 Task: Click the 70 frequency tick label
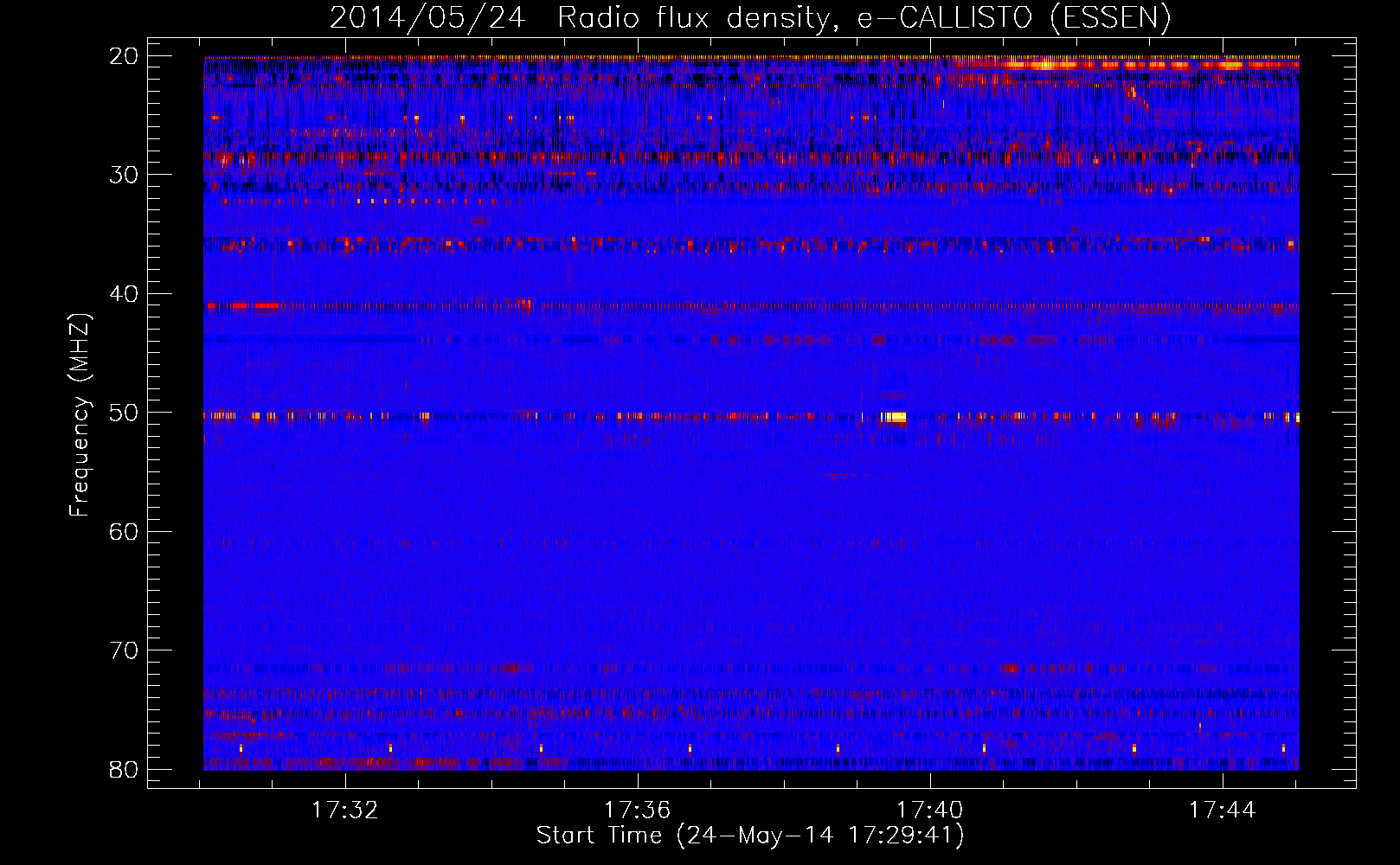pos(125,650)
